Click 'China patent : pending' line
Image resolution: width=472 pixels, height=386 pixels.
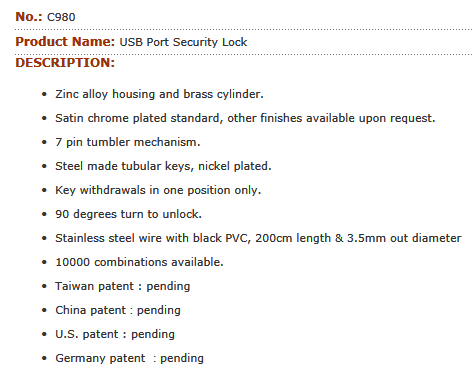pyautogui.click(x=118, y=310)
